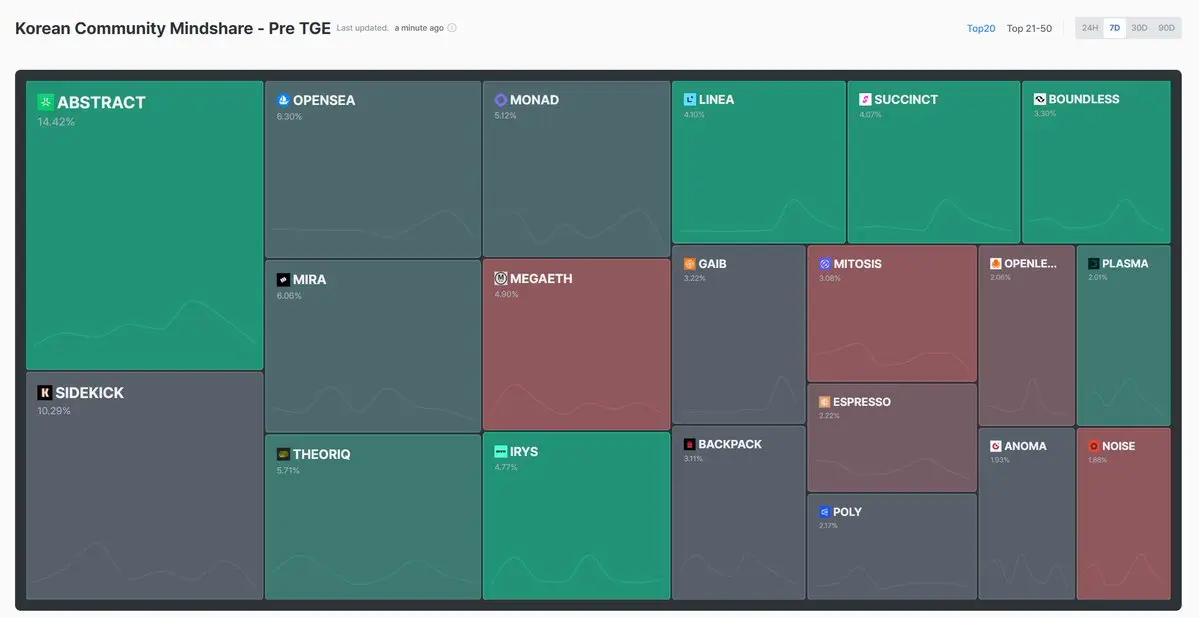
Task: Open the ANOMA name label
Action: click(1025, 446)
